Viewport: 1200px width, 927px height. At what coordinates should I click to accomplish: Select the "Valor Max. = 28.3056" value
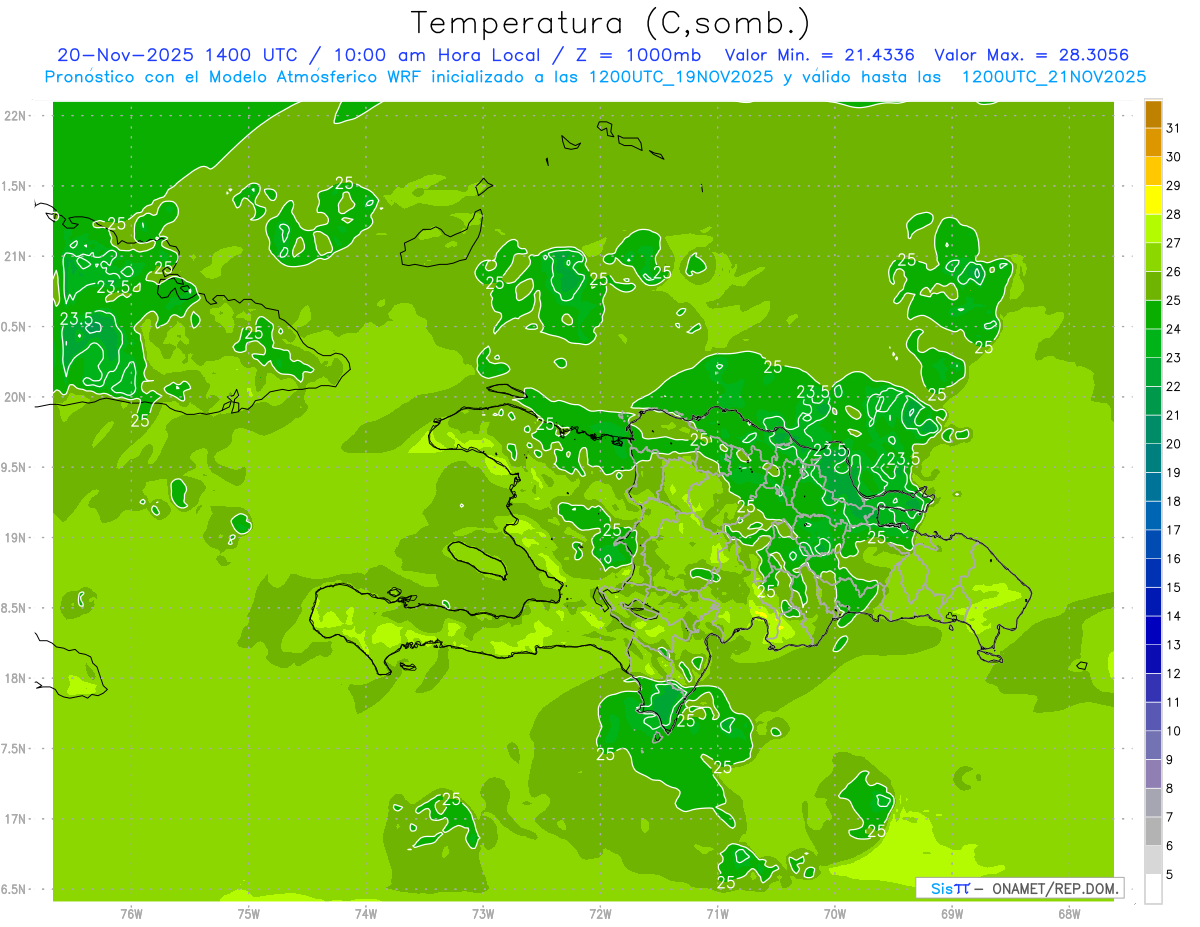pyautogui.click(x=1032, y=55)
